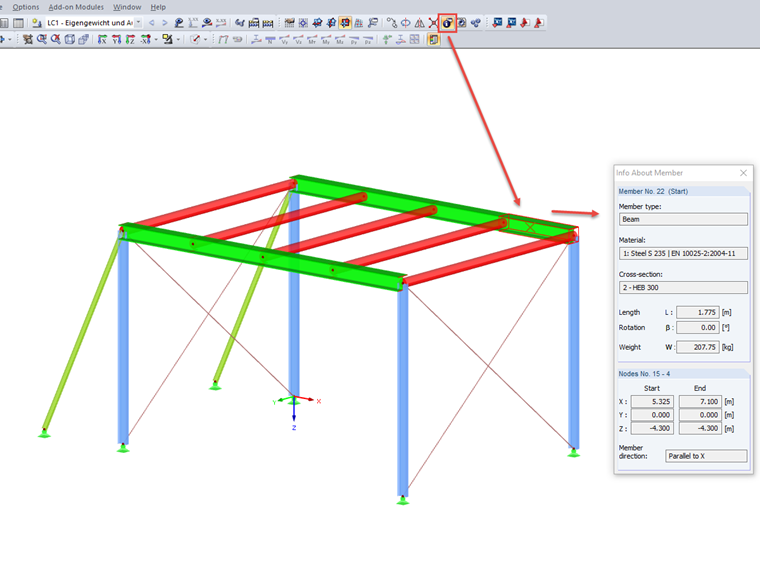The width and height of the screenshot is (760, 570).
Task: Click the last red flag toolbar icon
Action: (538, 23)
